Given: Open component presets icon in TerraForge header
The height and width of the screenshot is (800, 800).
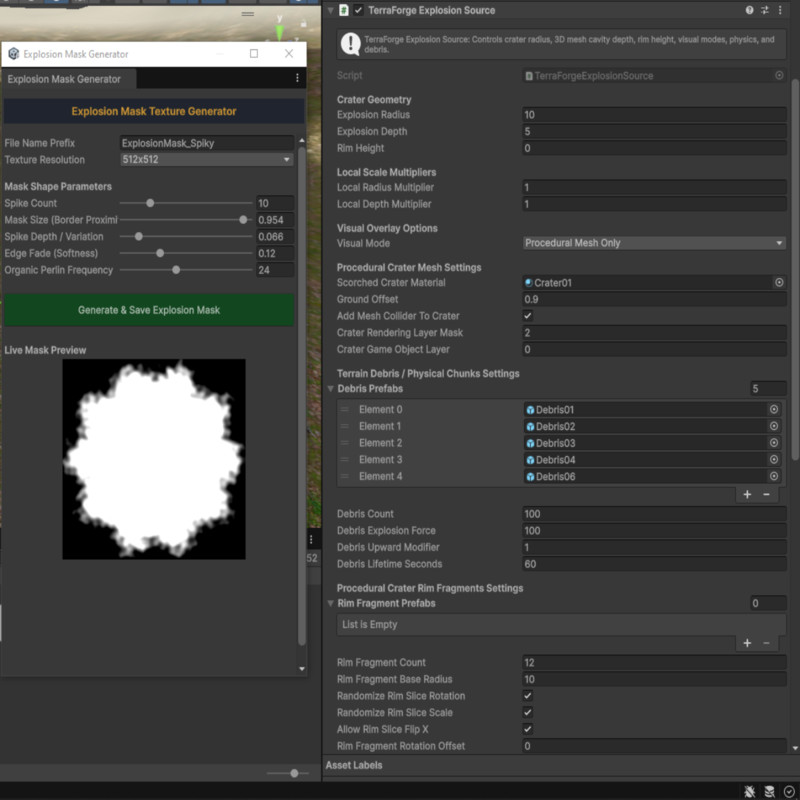Looking at the screenshot, I should coord(764,10).
